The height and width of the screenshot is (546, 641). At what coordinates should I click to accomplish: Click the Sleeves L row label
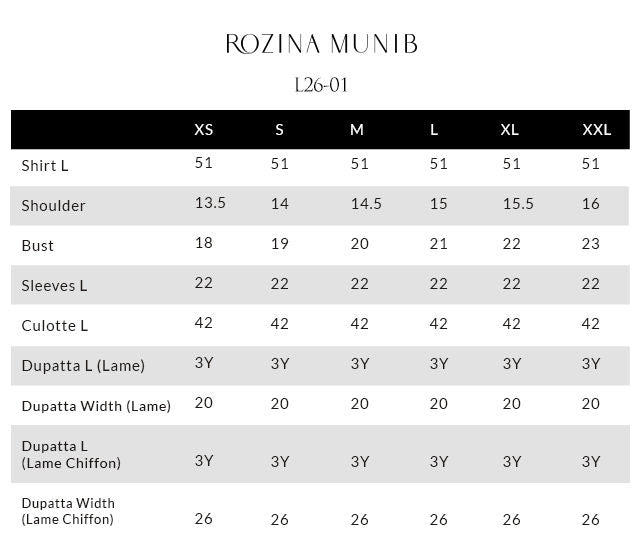tap(54, 286)
